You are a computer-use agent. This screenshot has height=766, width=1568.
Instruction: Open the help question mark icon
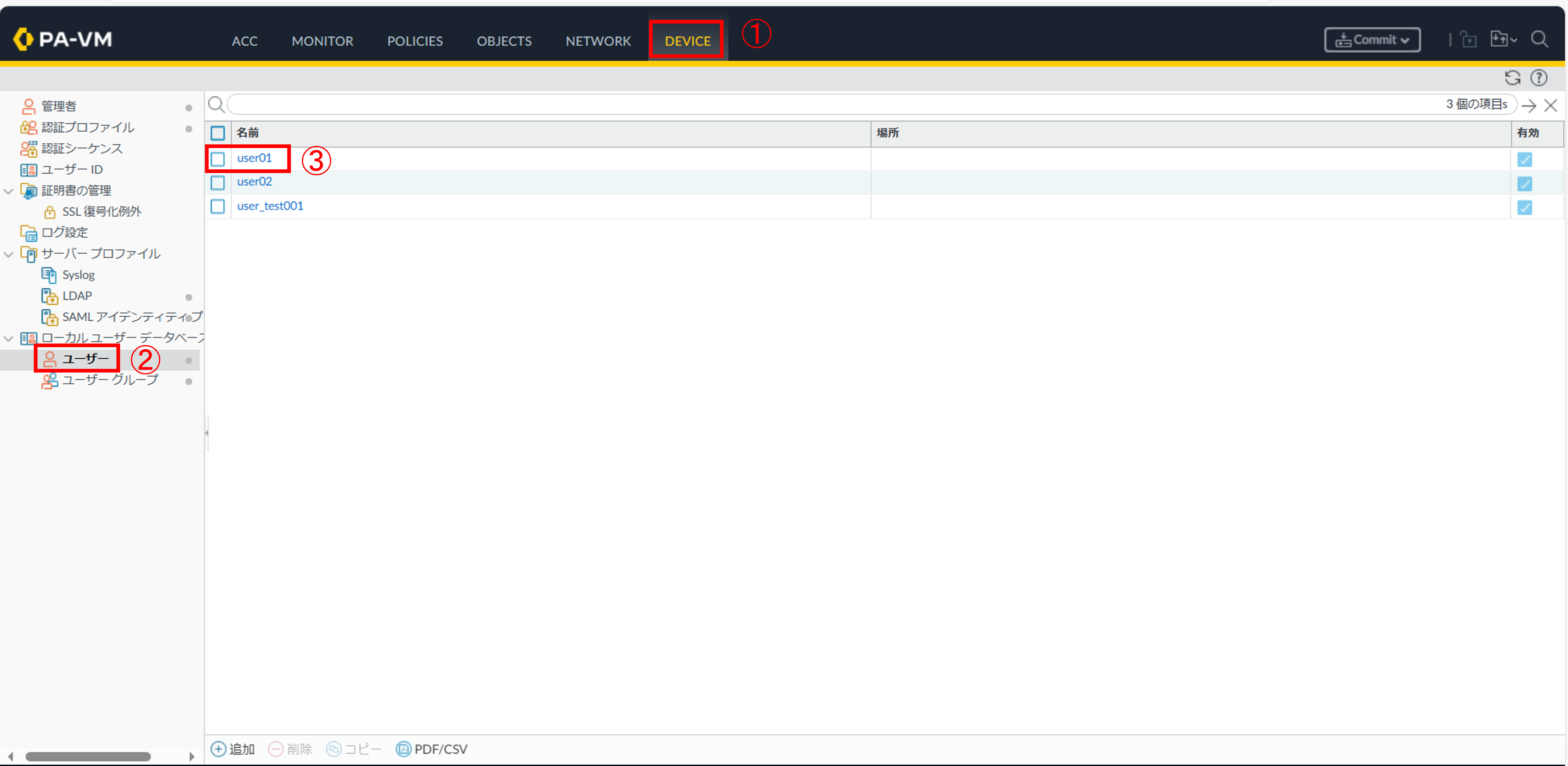click(1538, 78)
